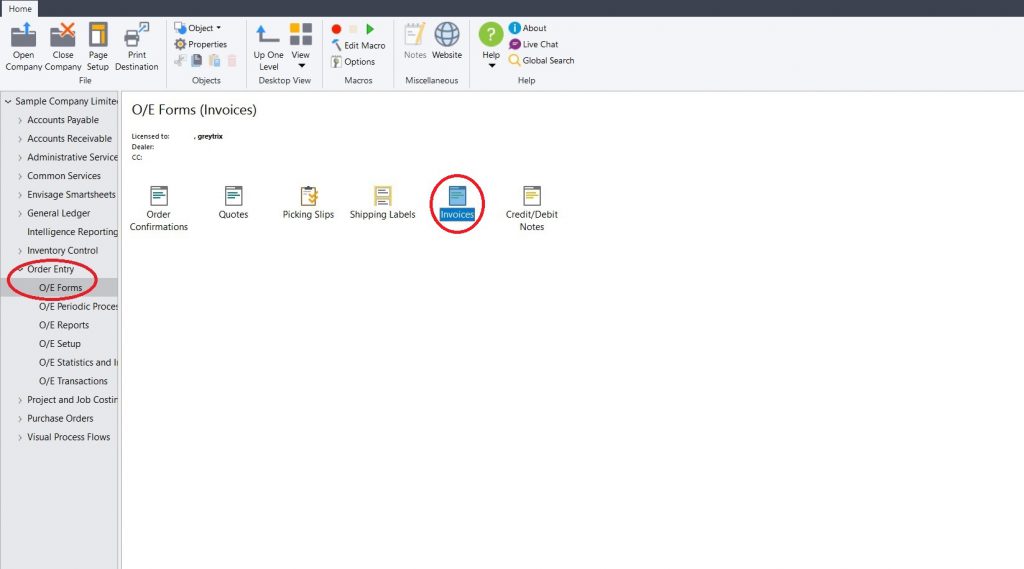Screen dimensions: 1024x569
Task: Expand the Accounts Payable tree node
Action: tap(20, 120)
